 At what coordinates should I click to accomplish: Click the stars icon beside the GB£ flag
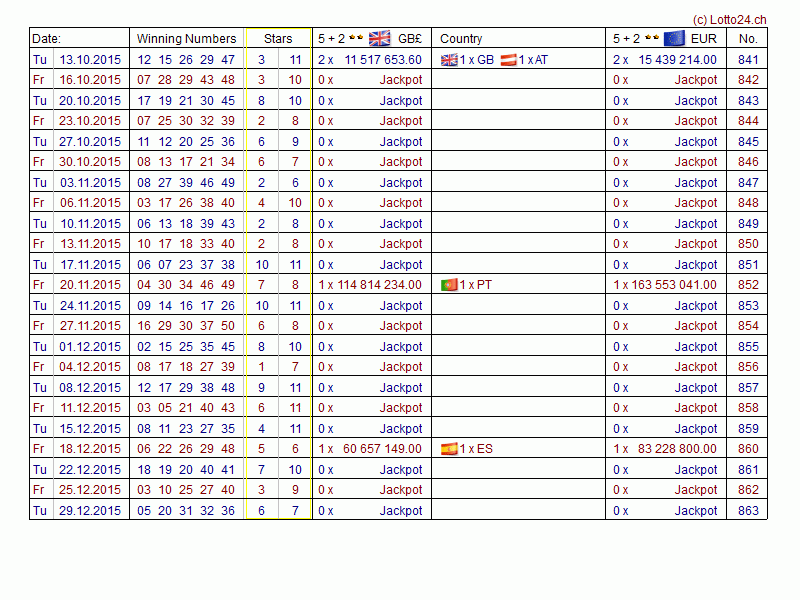(356, 39)
